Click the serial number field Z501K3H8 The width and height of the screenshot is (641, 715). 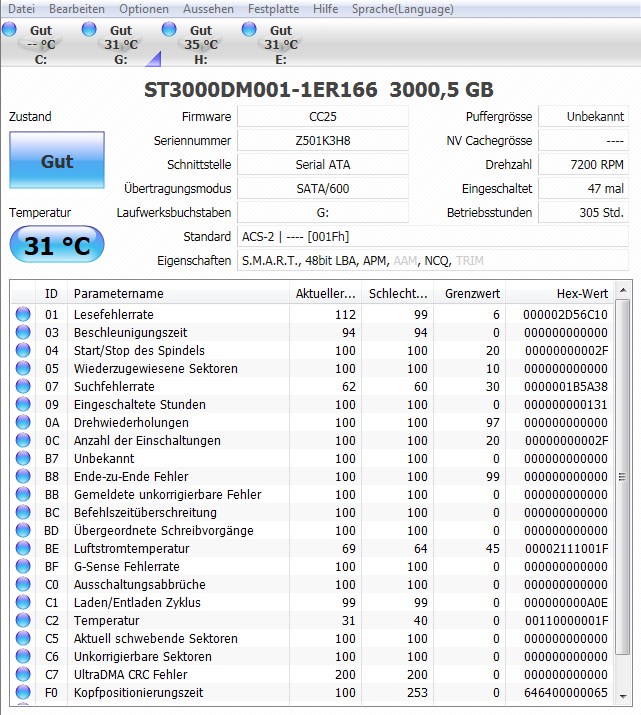coord(323,140)
